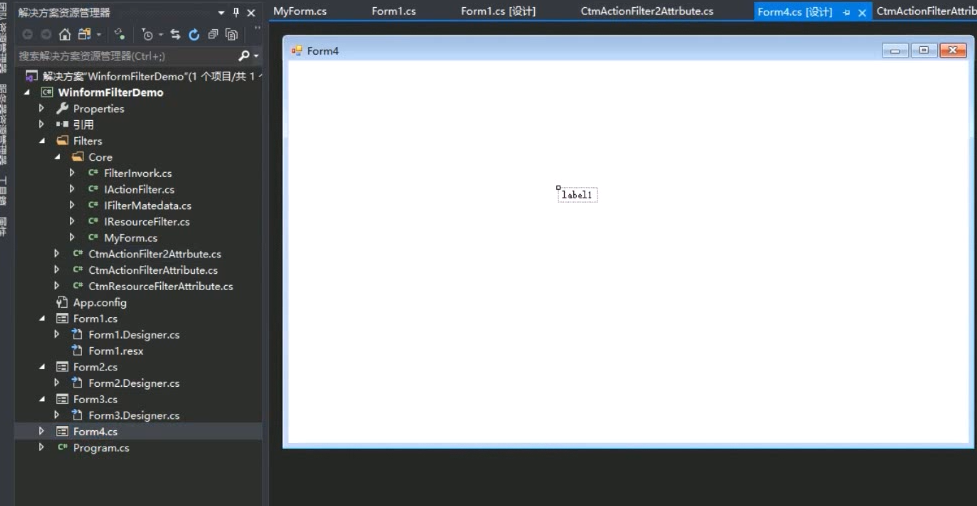This screenshot has height=506, width=977.
Task: Click the Form4 window icon in designer
Action: 297,51
